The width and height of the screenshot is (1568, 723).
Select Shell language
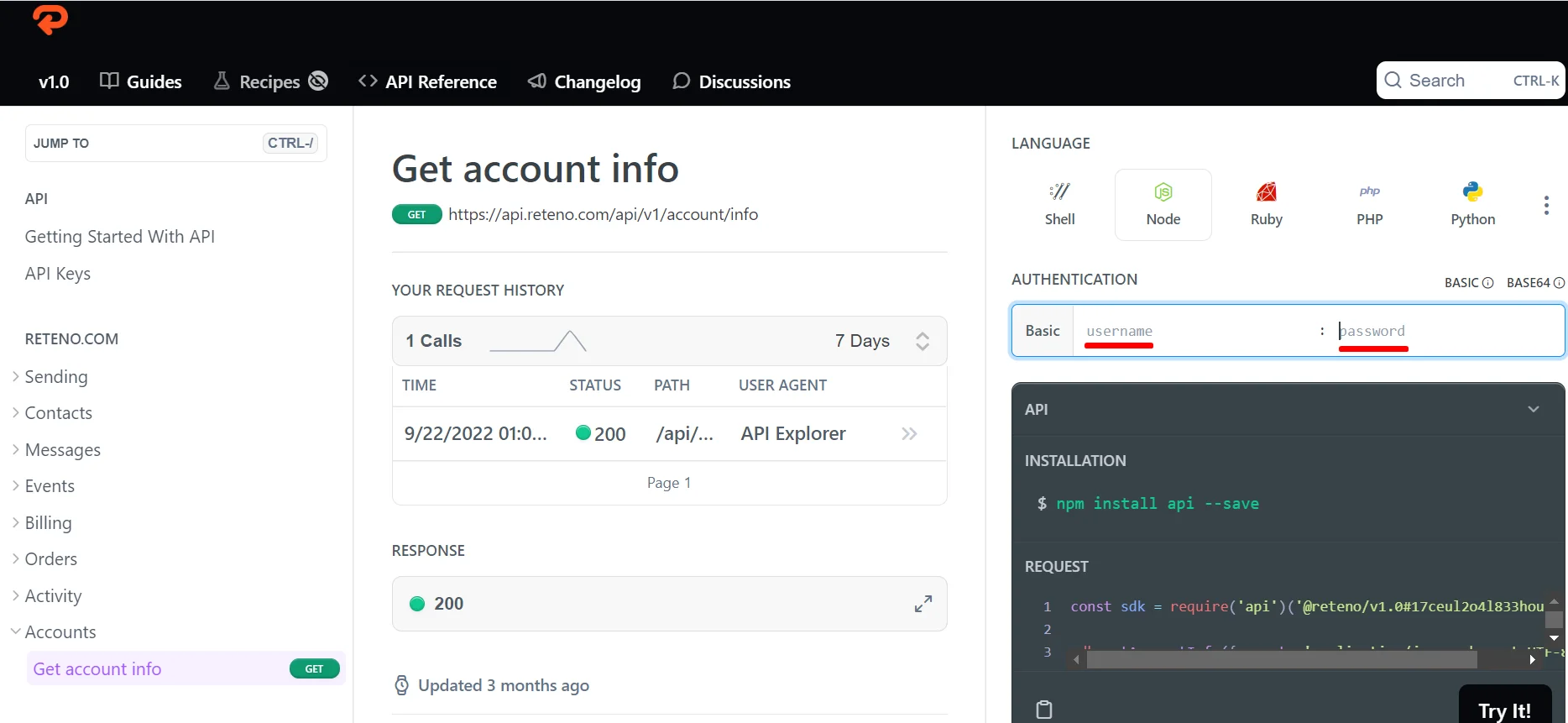pos(1060,205)
